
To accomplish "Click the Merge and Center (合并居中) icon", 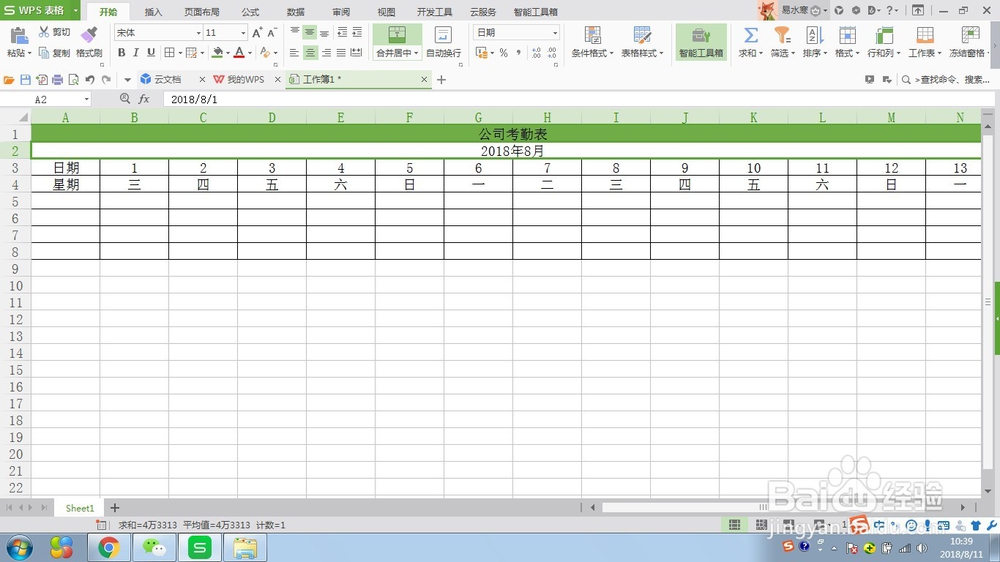I will tap(397, 35).
